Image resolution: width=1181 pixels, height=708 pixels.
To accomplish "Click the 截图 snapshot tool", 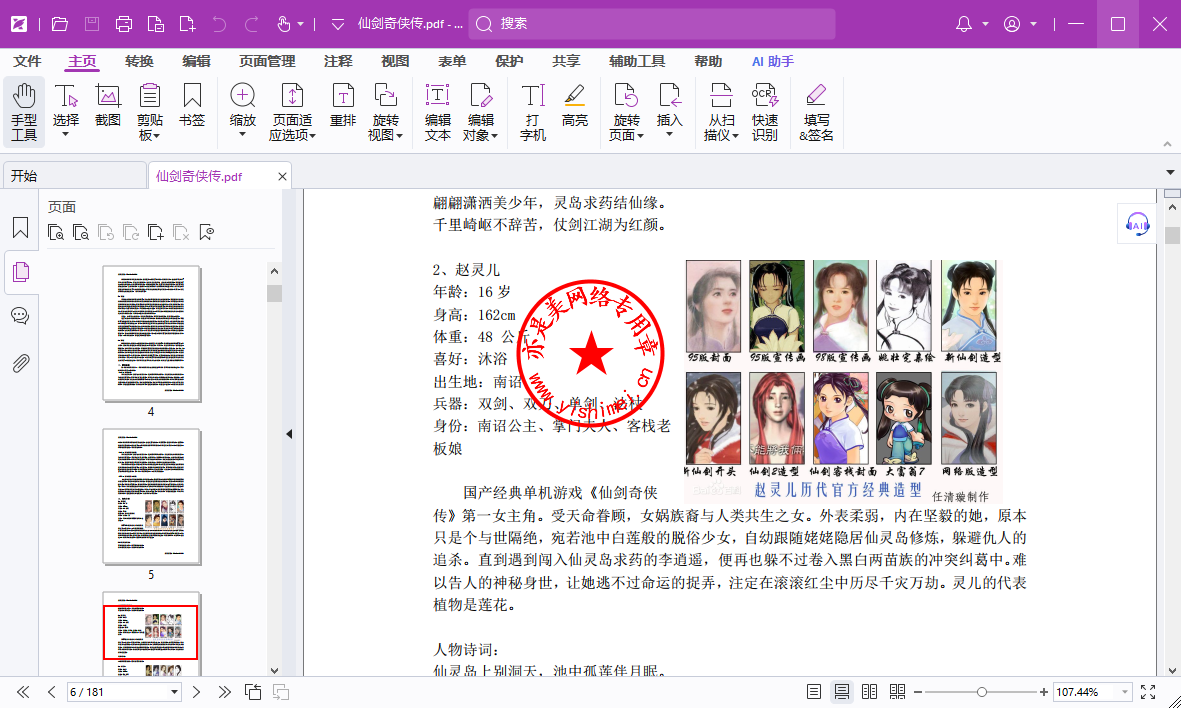I will click(108, 105).
